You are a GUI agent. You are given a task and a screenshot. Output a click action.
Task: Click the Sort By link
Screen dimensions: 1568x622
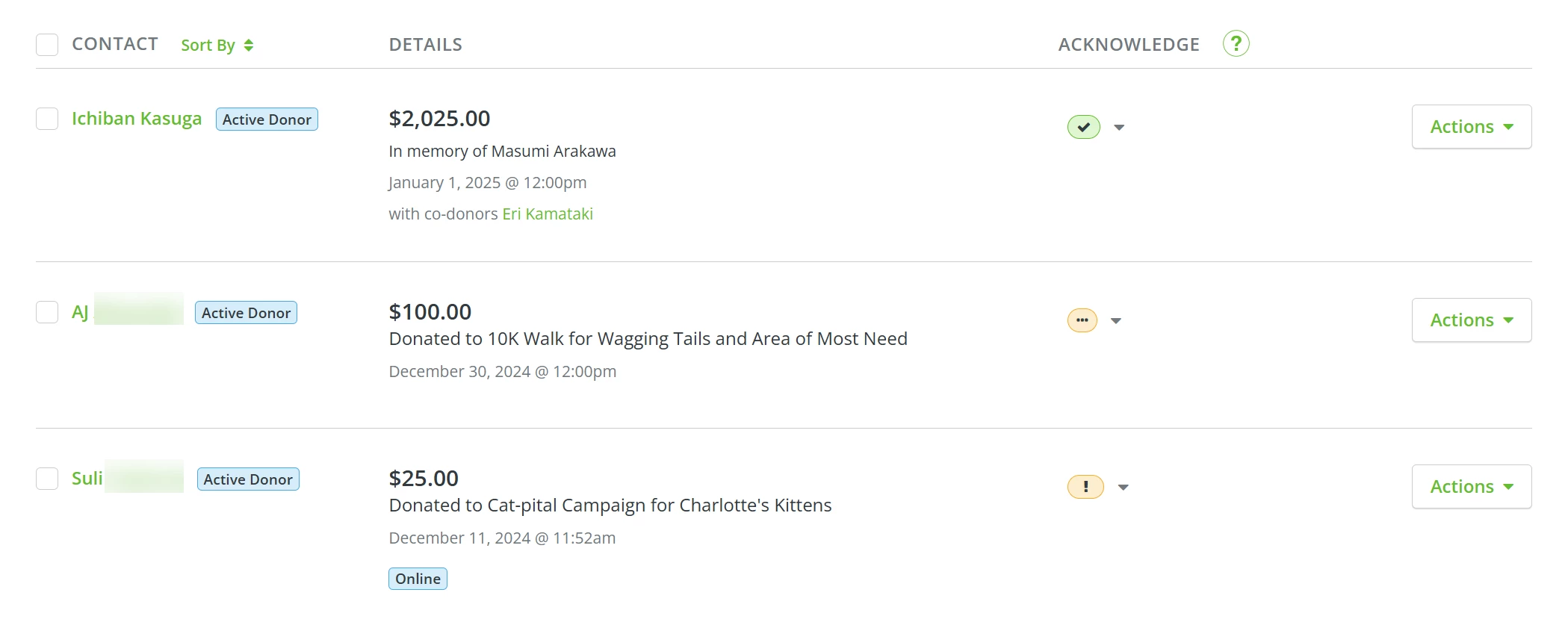(208, 46)
